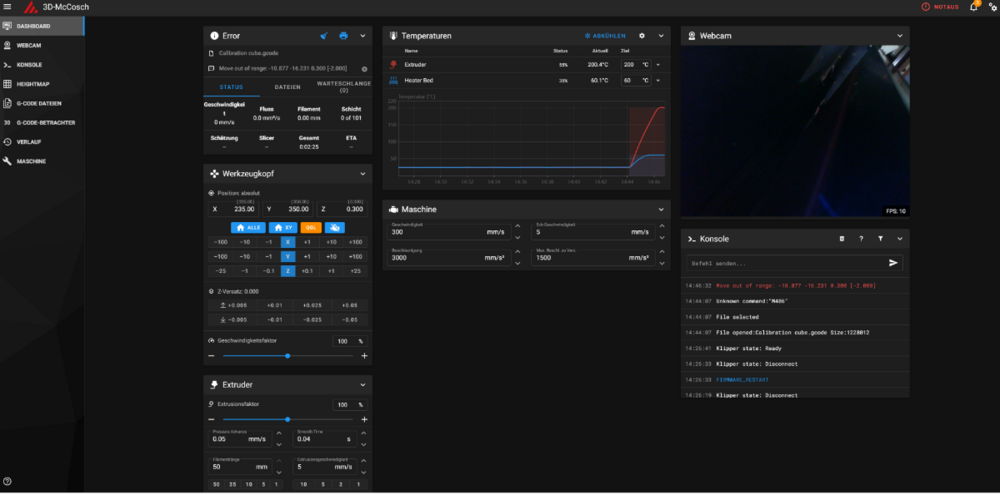Collapse the Werkzeugkopf panel
1000x495 pixels.
click(363, 174)
